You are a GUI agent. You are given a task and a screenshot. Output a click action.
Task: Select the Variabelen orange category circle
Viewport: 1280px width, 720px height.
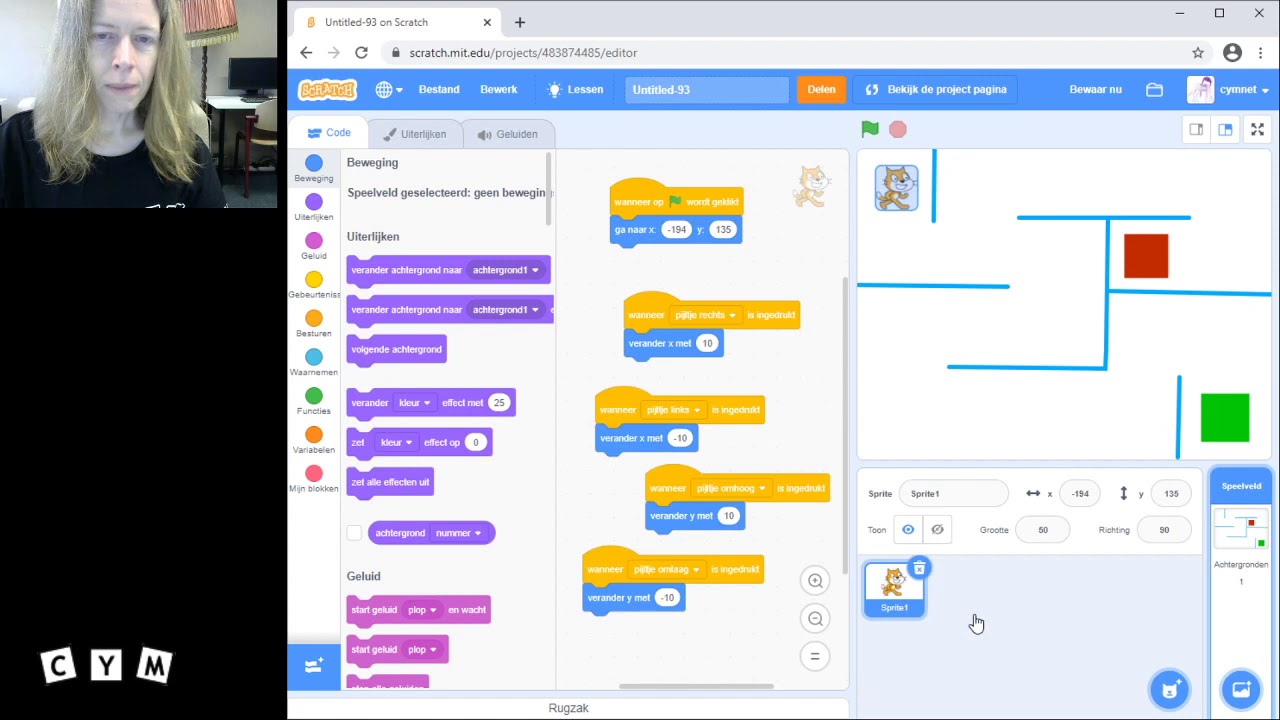coord(314,434)
